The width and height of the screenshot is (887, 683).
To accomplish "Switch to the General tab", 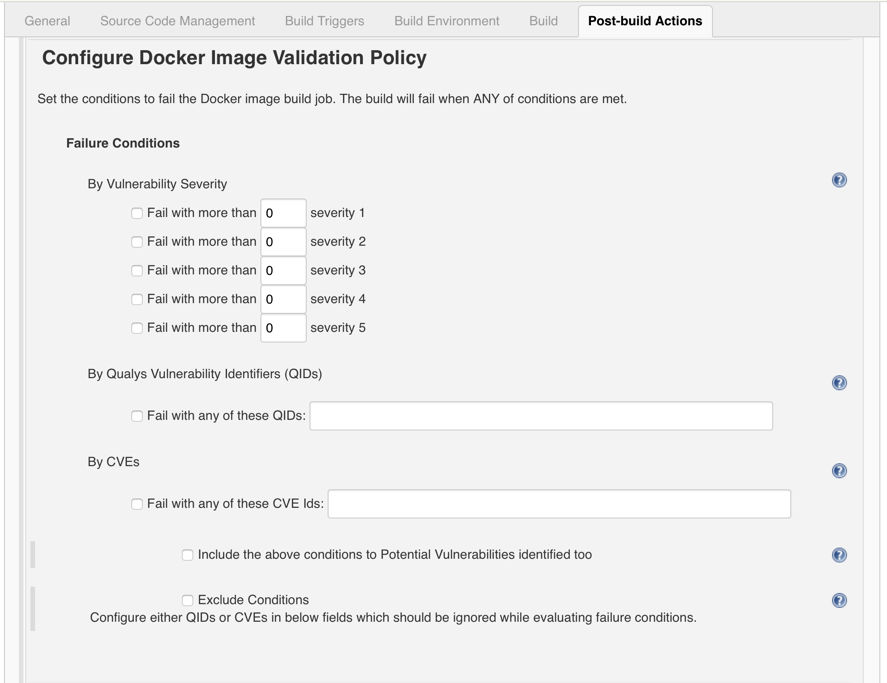I will (47, 20).
